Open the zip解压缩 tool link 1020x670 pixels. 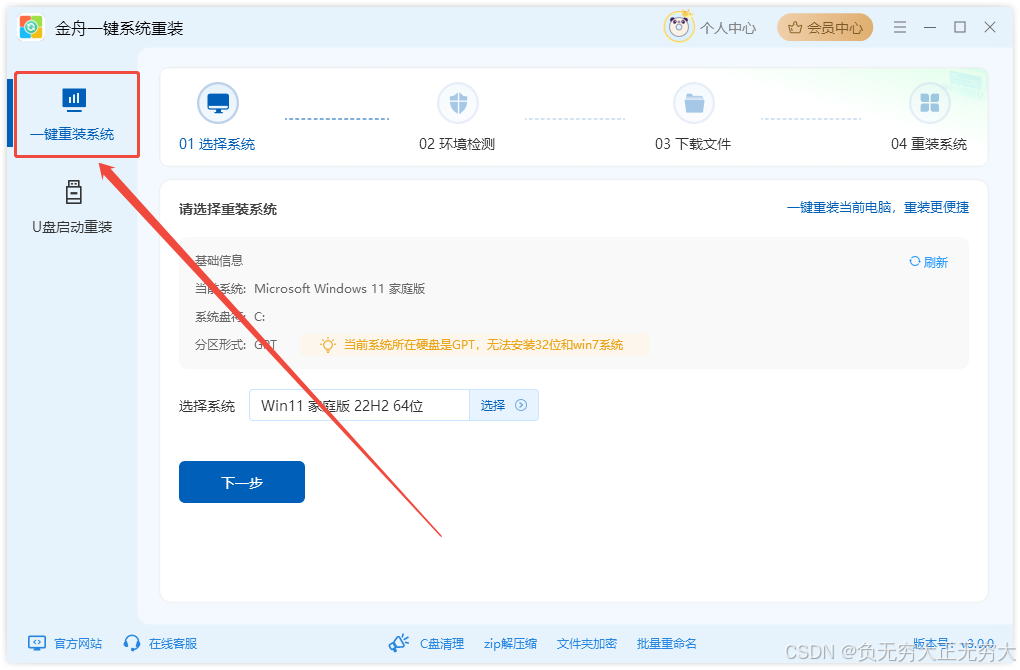511,643
